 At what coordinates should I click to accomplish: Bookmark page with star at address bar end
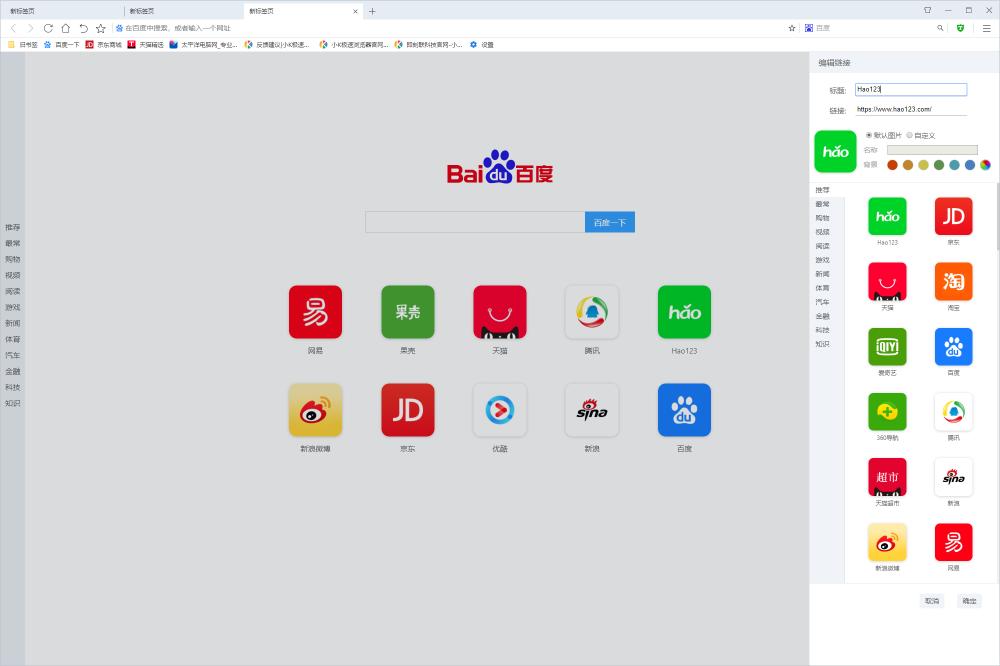792,28
